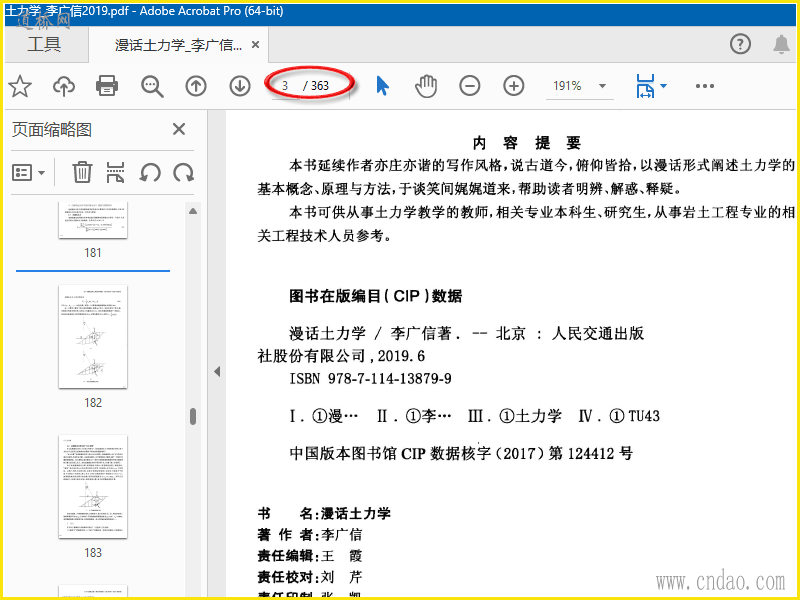The height and width of the screenshot is (600, 800).
Task: Go to previous page arrow
Action: pos(196,86)
